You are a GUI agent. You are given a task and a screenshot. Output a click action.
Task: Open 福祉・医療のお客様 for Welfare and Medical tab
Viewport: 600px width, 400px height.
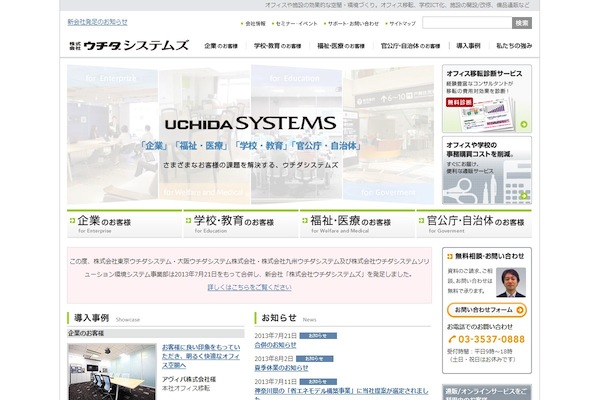tap(357, 224)
